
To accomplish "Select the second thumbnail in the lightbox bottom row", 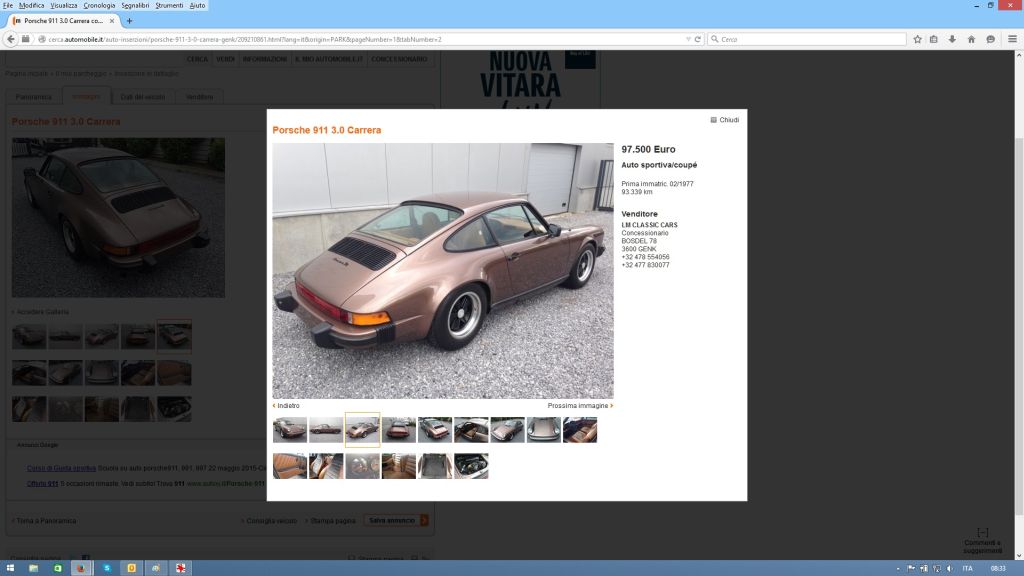I will pos(326,466).
